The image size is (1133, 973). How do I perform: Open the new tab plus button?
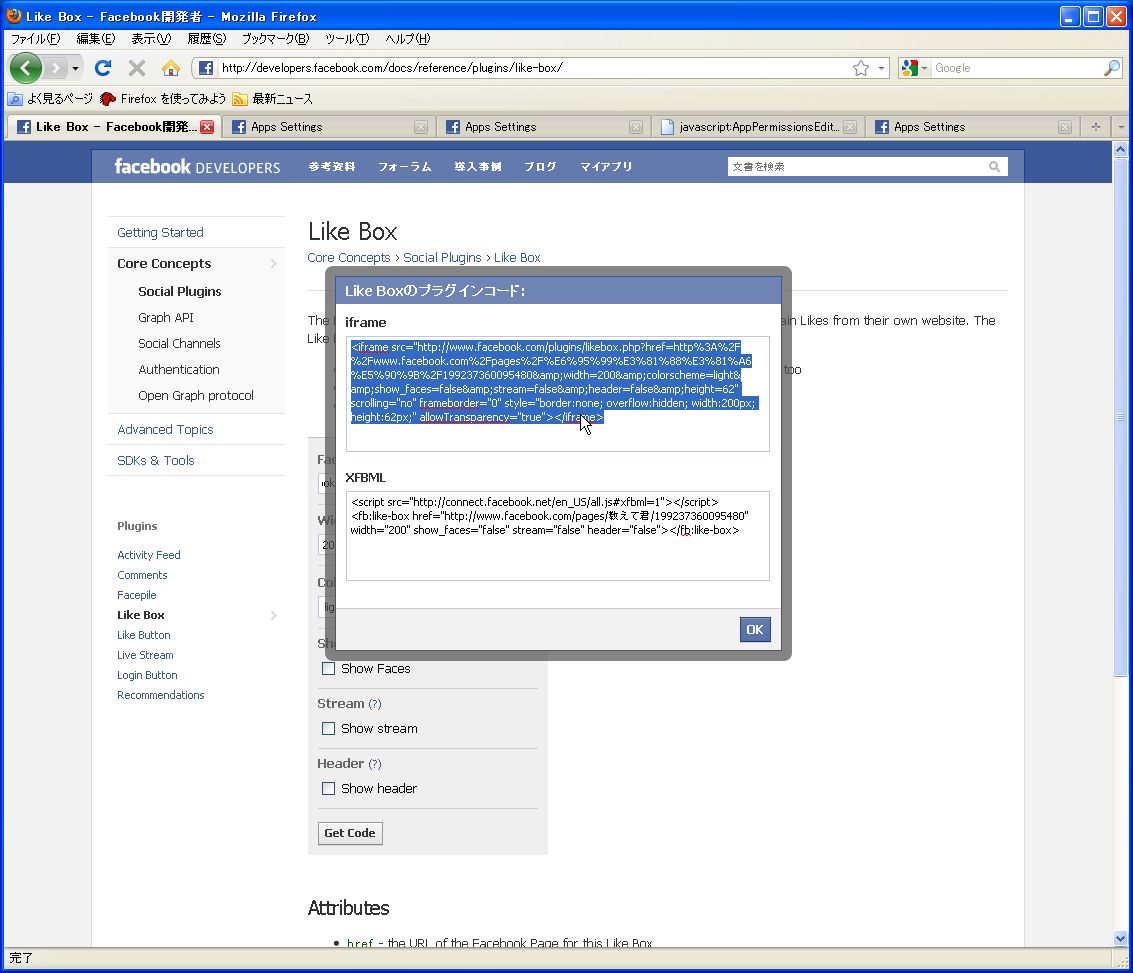pyautogui.click(x=1095, y=127)
